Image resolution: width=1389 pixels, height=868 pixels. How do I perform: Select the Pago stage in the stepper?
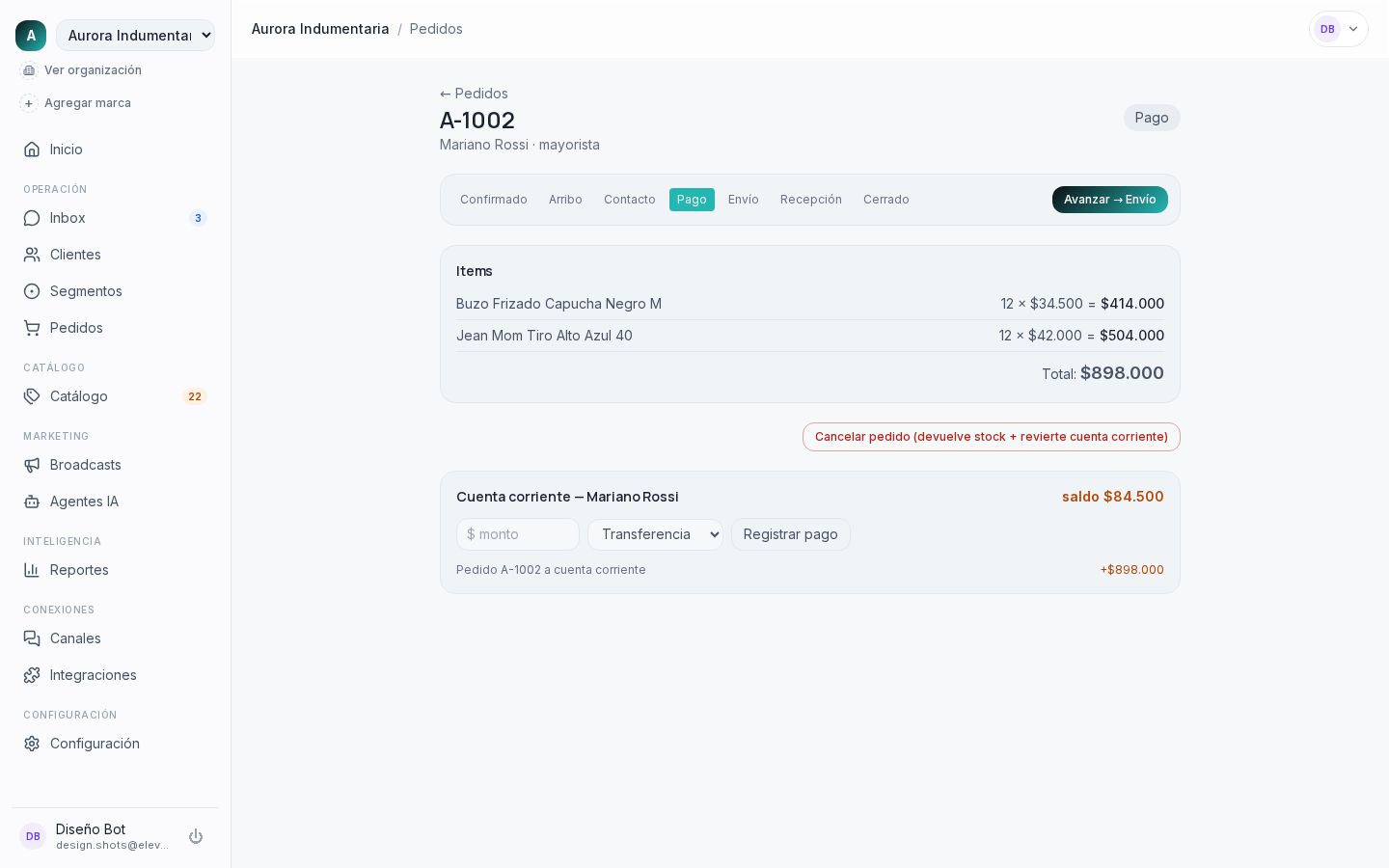tap(692, 200)
